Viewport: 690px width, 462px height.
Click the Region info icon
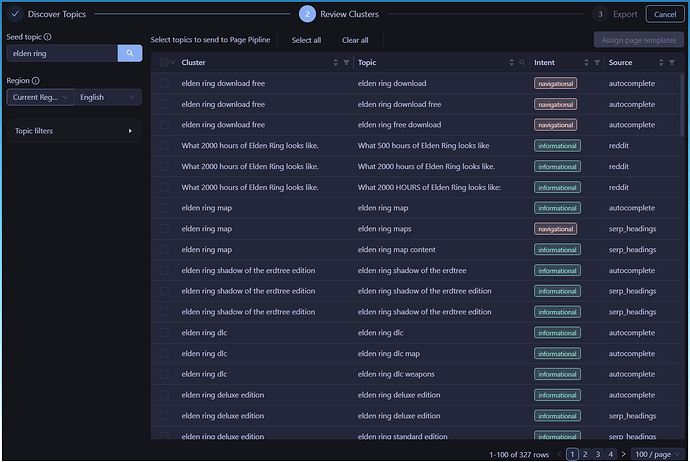(36, 80)
